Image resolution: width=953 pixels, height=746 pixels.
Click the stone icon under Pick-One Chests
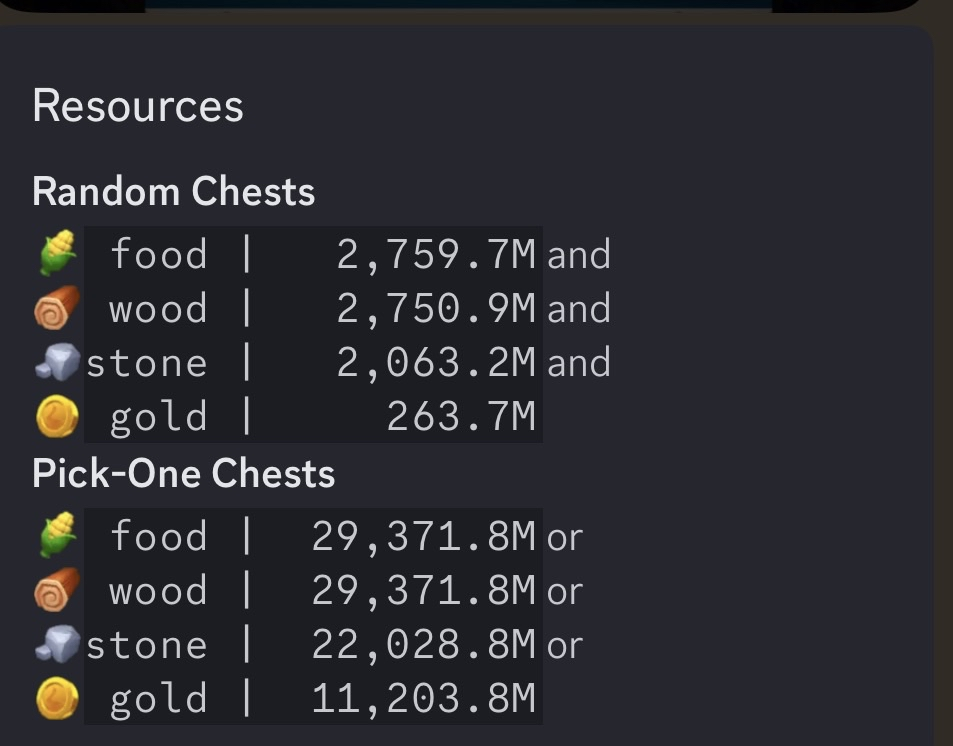click(56, 644)
